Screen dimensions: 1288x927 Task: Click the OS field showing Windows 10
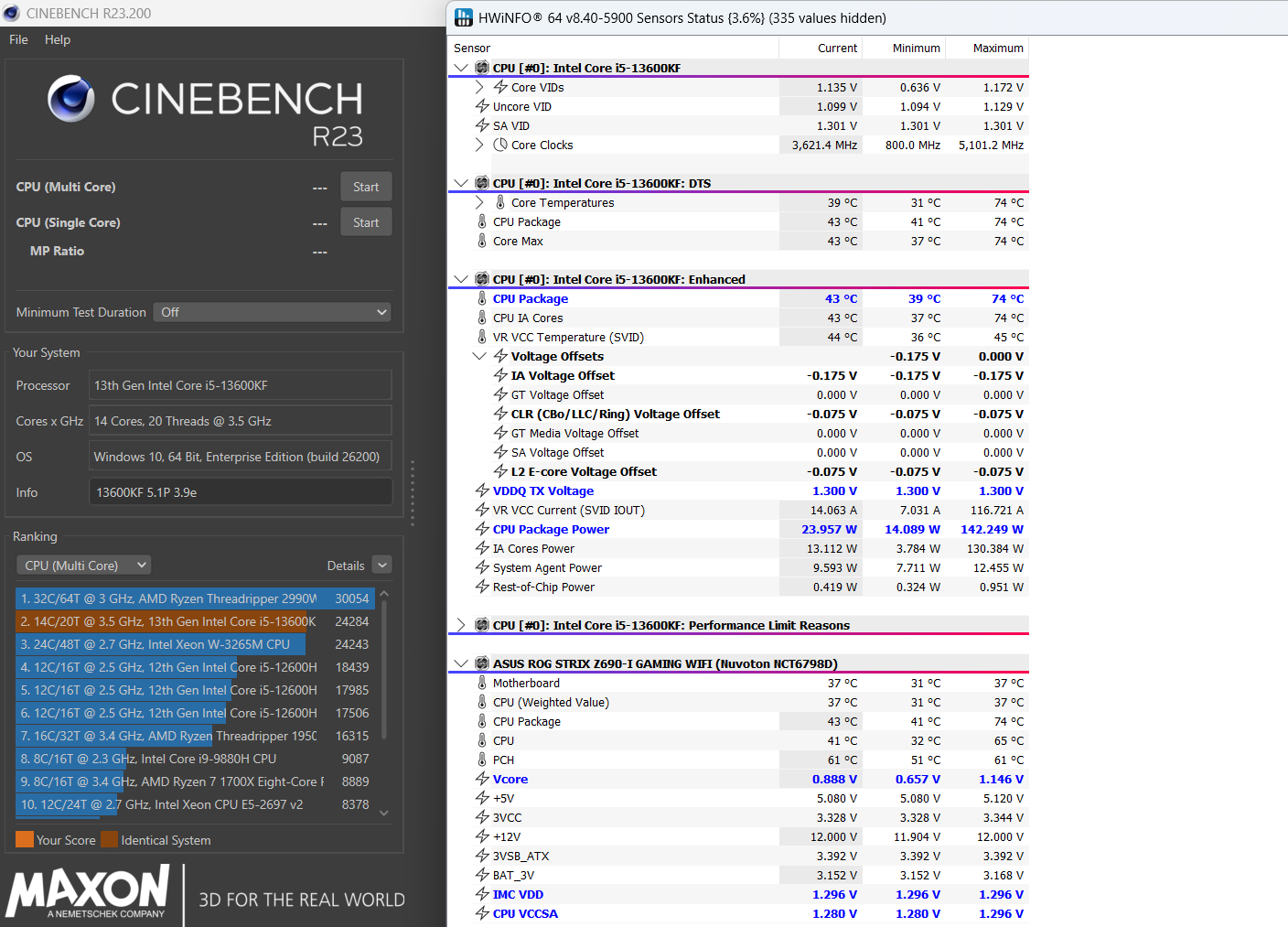[x=241, y=457]
